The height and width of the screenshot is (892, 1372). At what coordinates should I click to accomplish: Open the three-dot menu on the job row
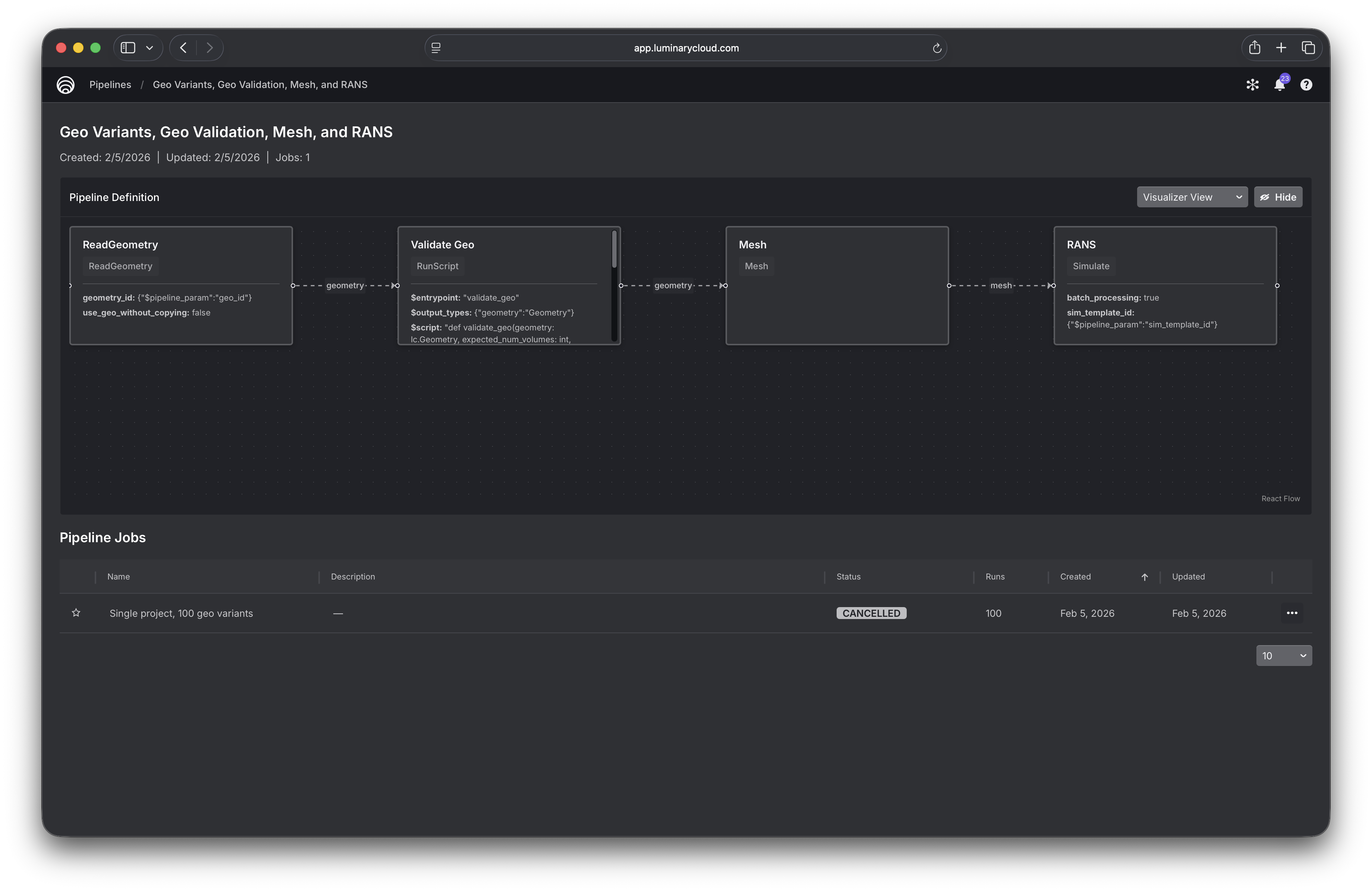[1291, 613]
